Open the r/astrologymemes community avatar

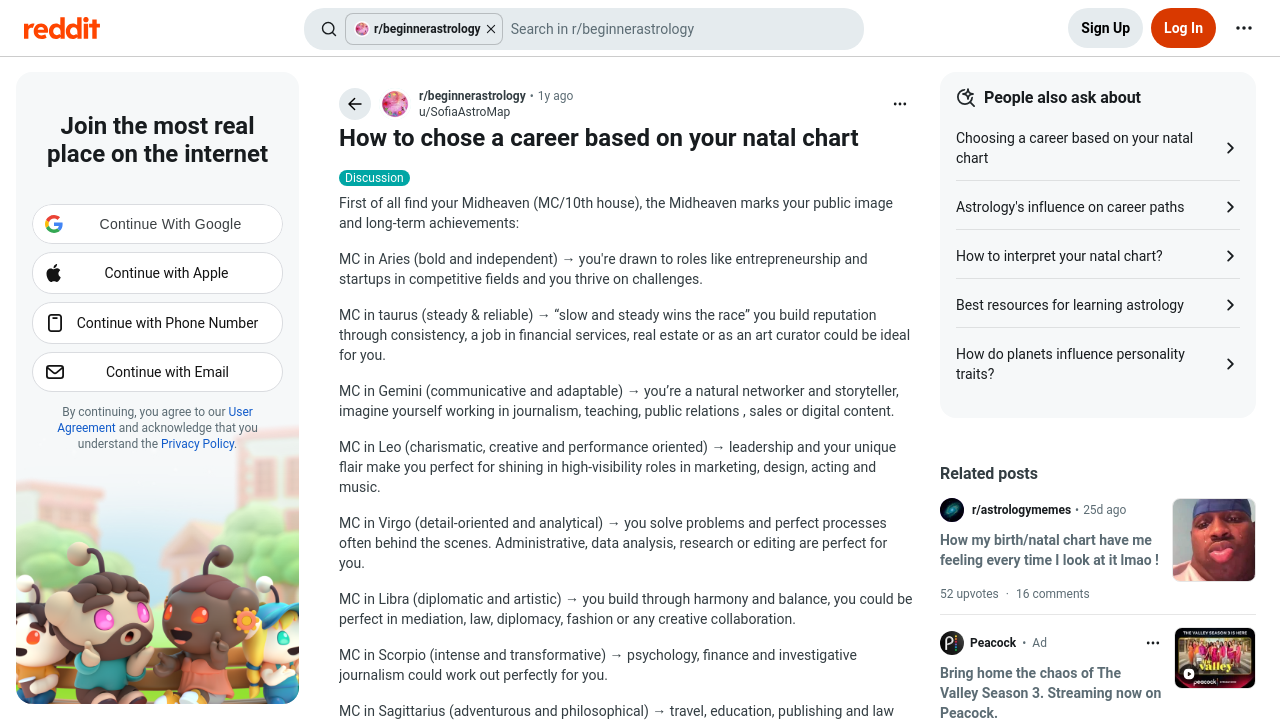point(952,510)
